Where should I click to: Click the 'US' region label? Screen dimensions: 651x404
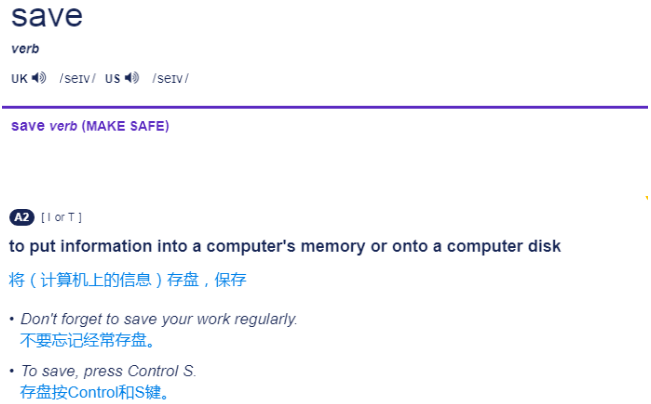point(112,79)
